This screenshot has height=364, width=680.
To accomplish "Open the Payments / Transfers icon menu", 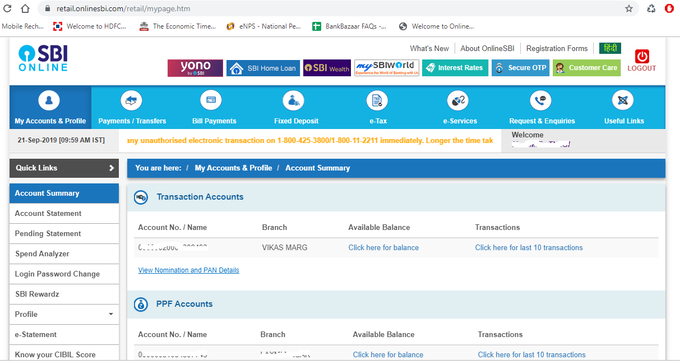I will [x=131, y=101].
